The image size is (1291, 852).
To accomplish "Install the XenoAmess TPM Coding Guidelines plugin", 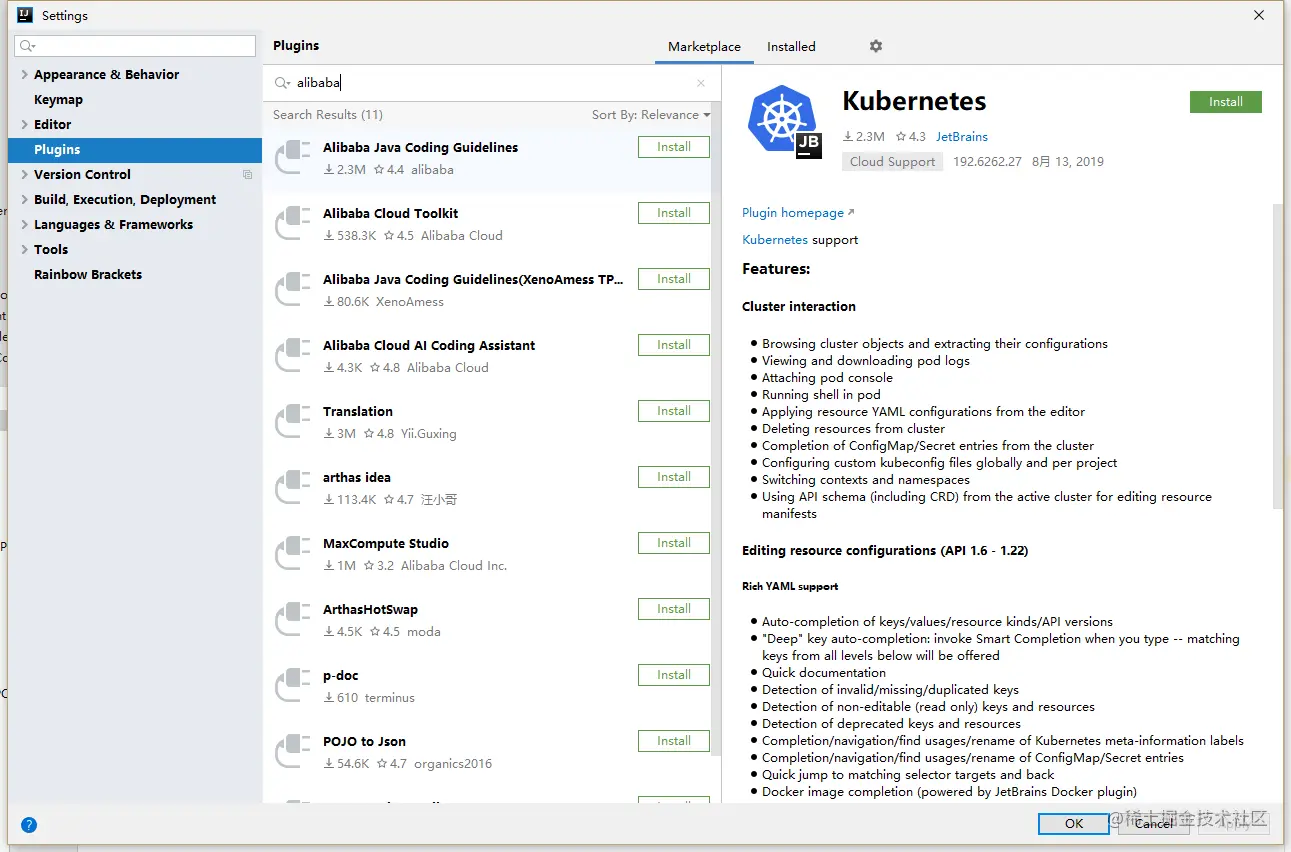I will click(x=674, y=279).
